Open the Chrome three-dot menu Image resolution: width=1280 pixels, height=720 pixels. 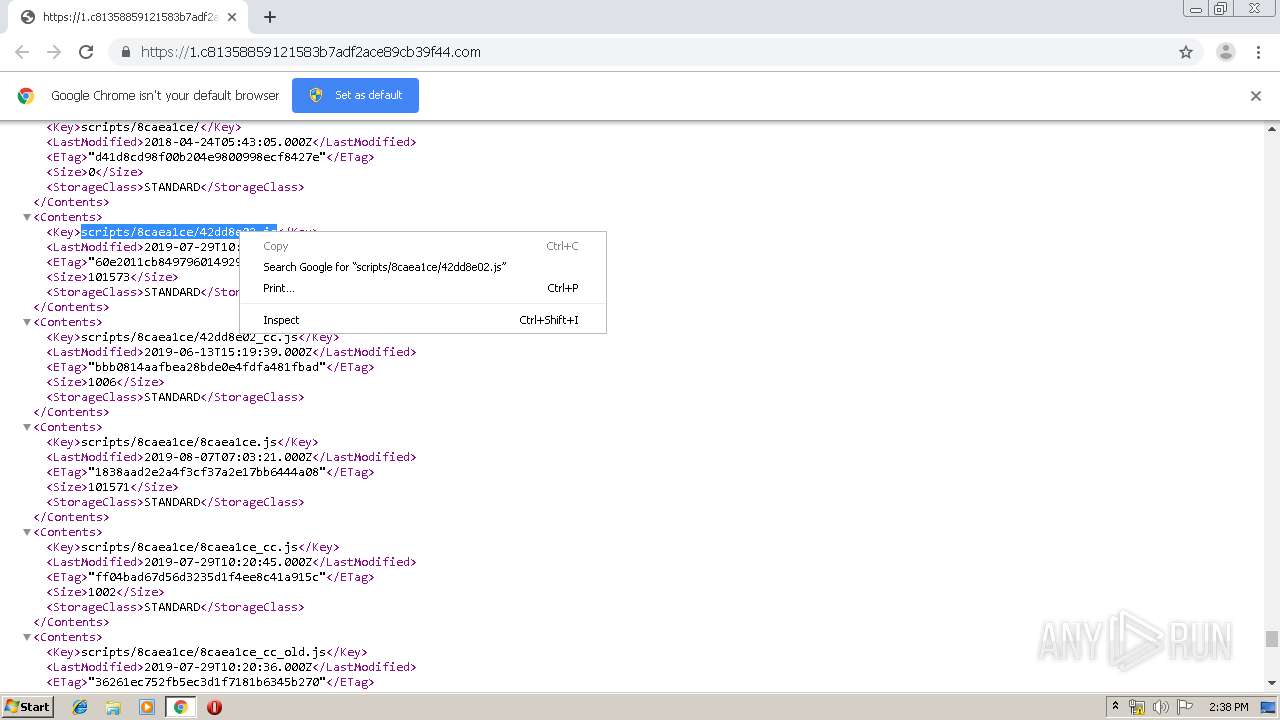click(1259, 52)
